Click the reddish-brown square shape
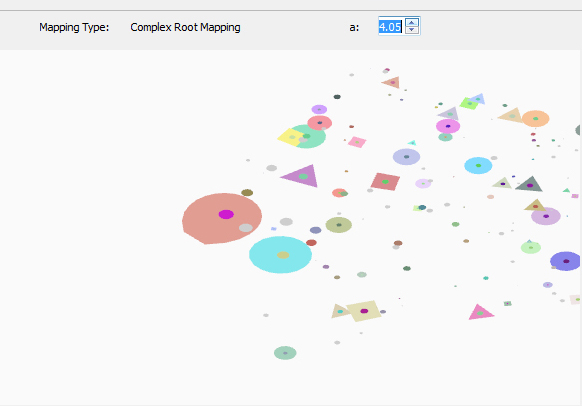 click(x=385, y=181)
